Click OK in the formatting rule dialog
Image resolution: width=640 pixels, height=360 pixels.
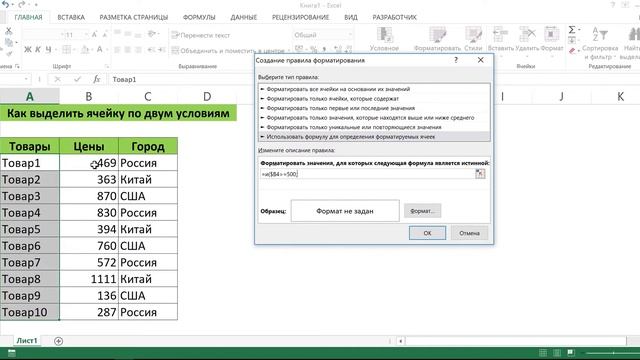(x=427, y=233)
